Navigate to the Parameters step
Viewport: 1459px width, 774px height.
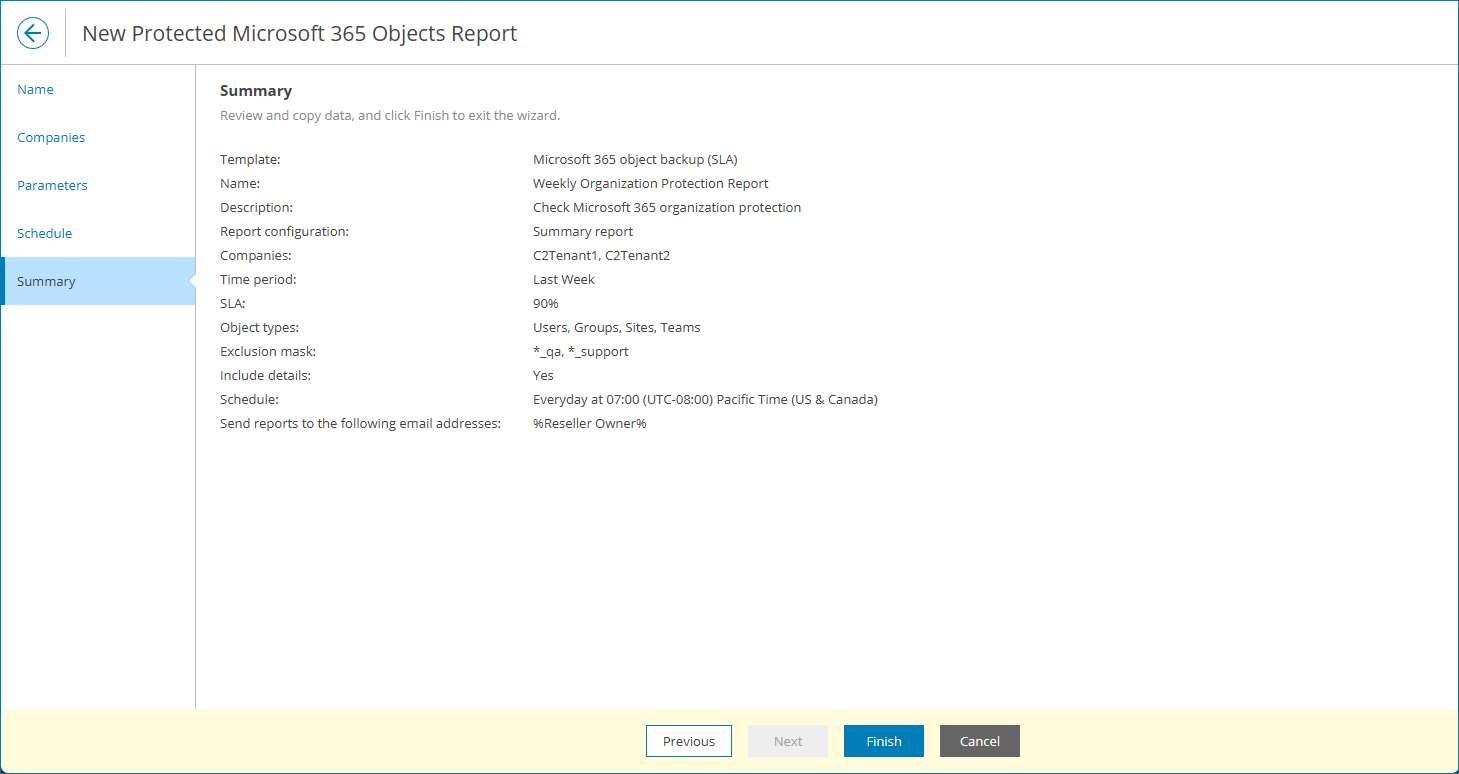pyautogui.click(x=52, y=185)
